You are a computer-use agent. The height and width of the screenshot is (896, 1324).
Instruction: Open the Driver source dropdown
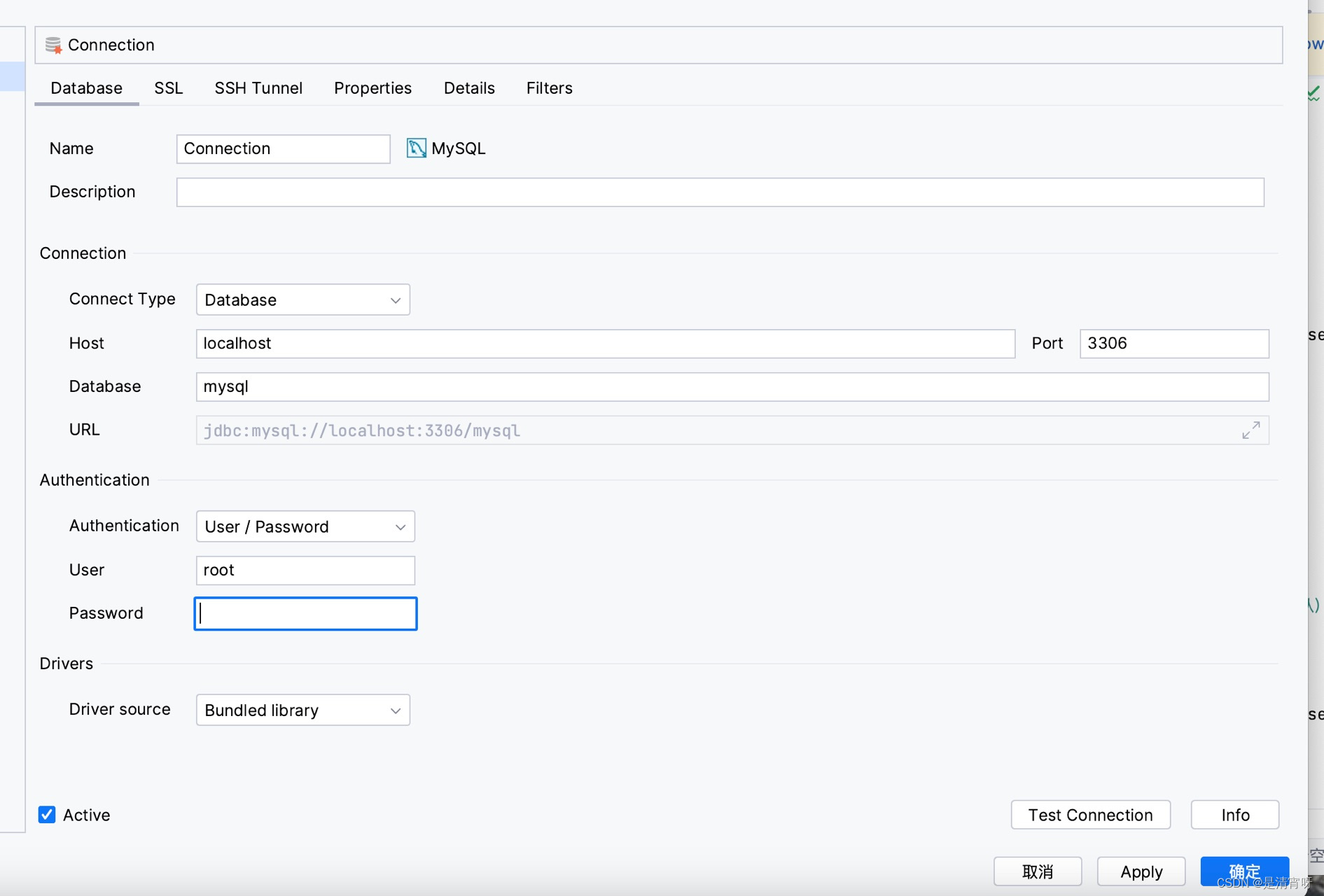pos(303,710)
